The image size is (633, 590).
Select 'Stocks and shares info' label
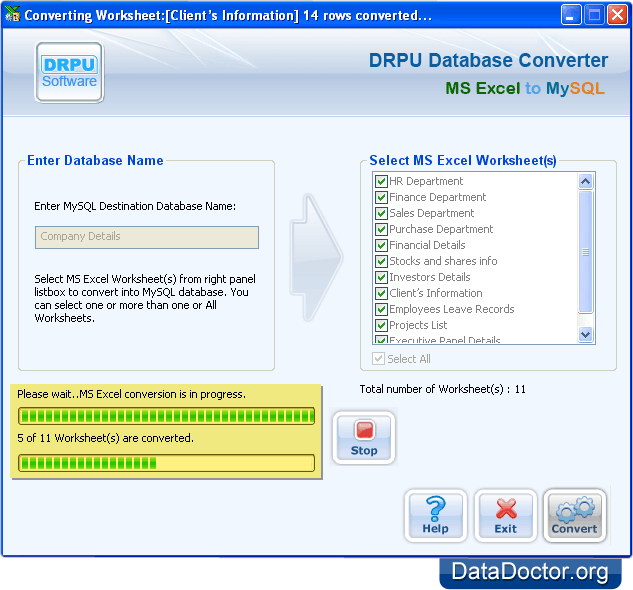[443, 261]
